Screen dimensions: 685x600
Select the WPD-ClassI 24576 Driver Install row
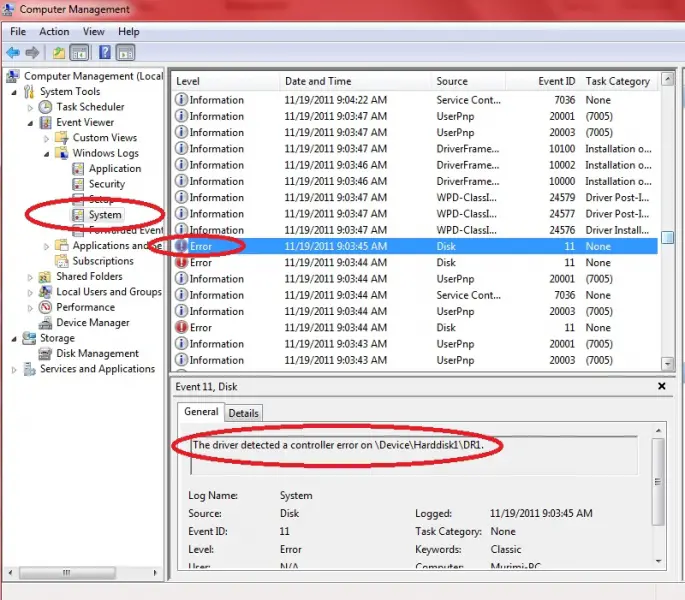pyautogui.click(x=415, y=230)
